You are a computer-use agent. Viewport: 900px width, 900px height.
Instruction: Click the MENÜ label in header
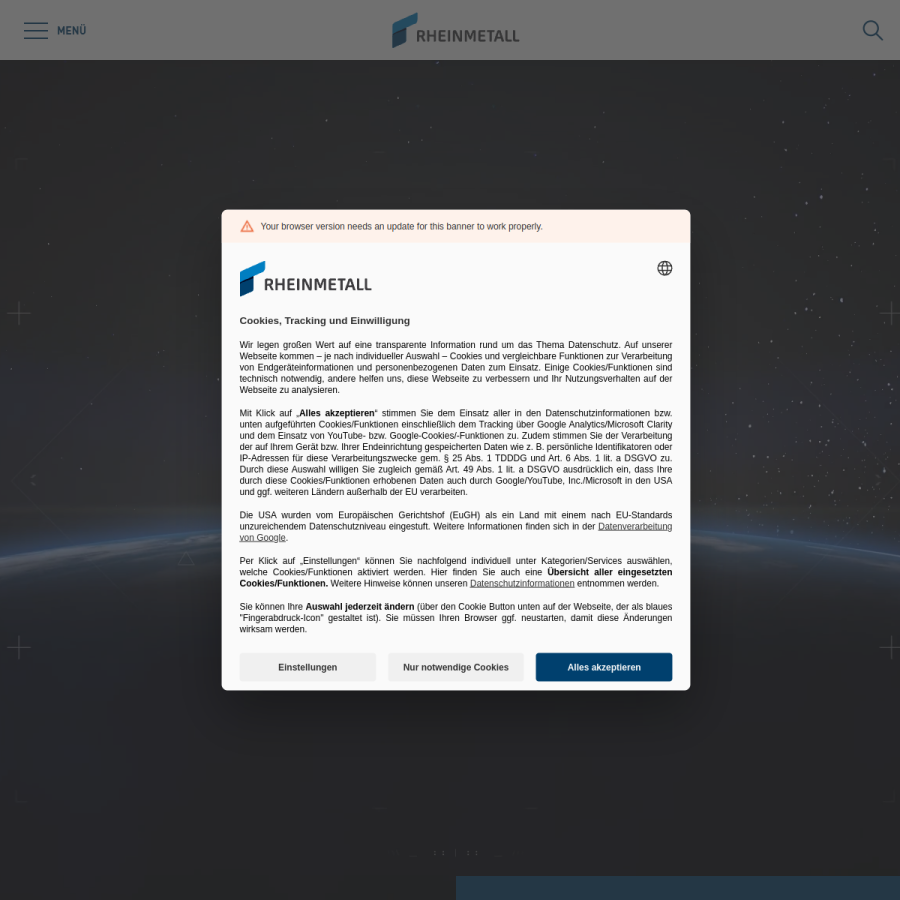tap(72, 30)
